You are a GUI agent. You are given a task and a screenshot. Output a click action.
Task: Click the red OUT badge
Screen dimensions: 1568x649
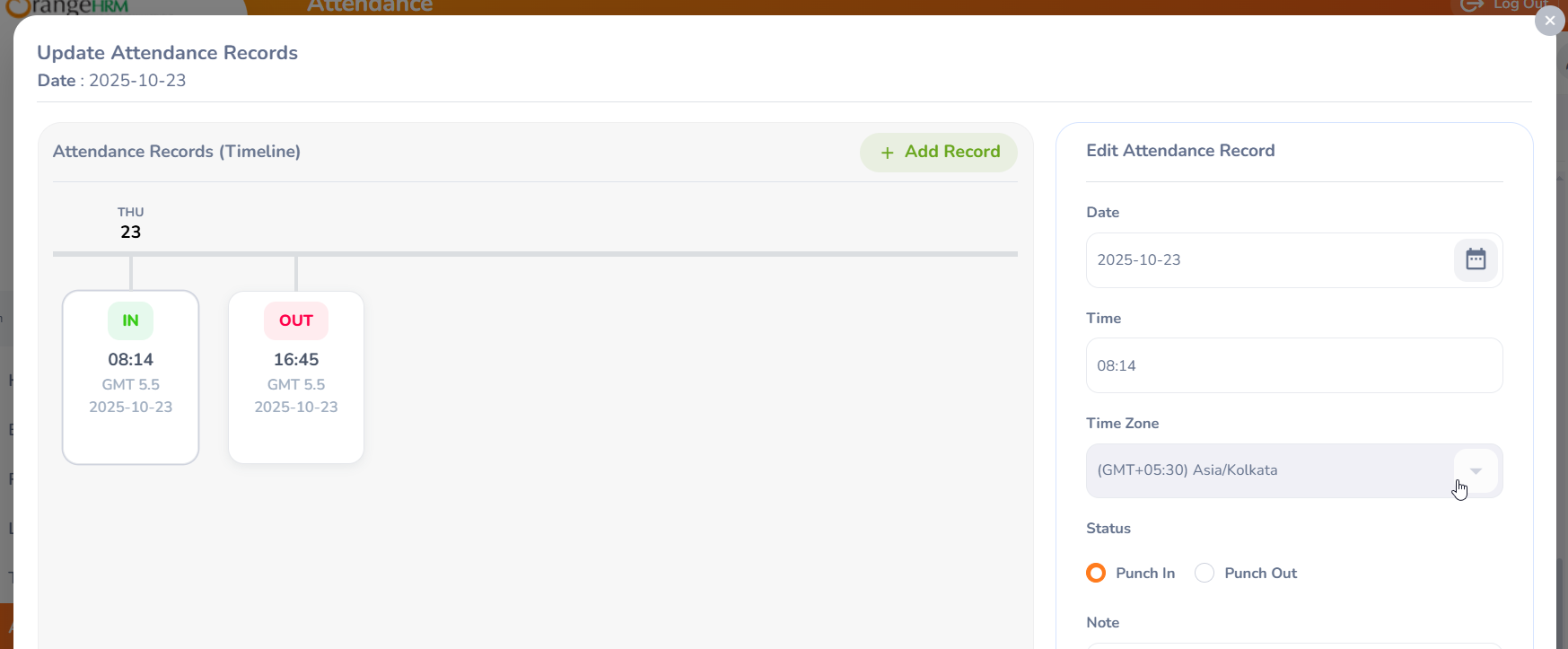point(296,320)
